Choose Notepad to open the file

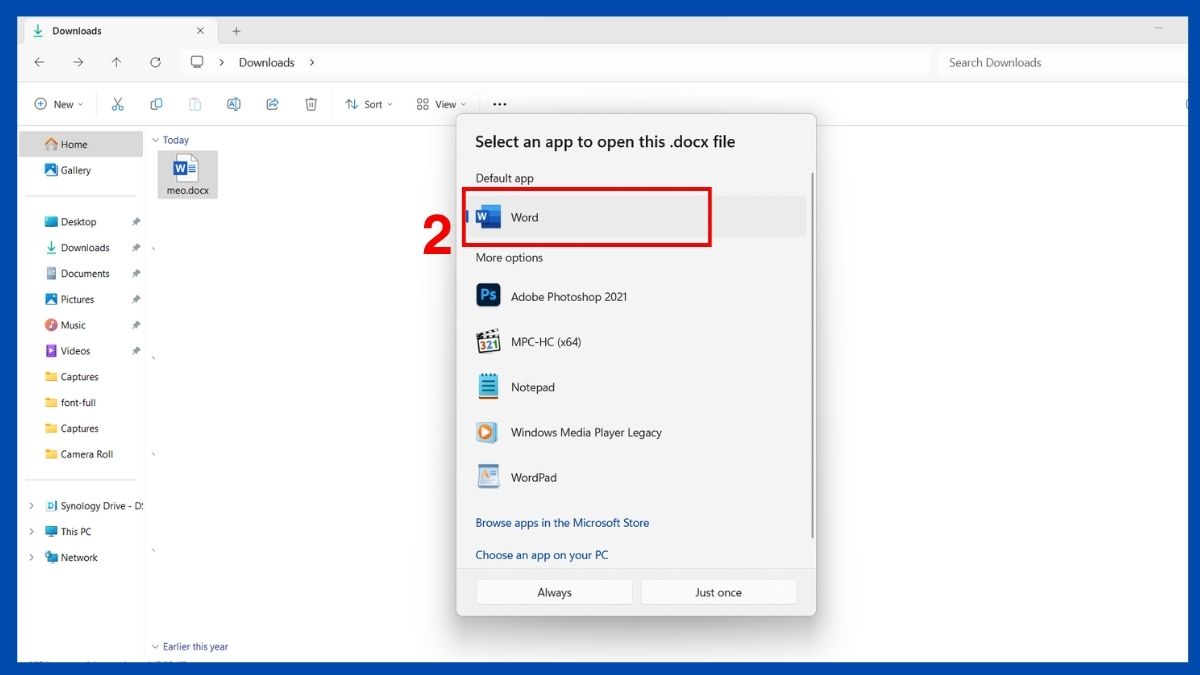tap(636, 387)
